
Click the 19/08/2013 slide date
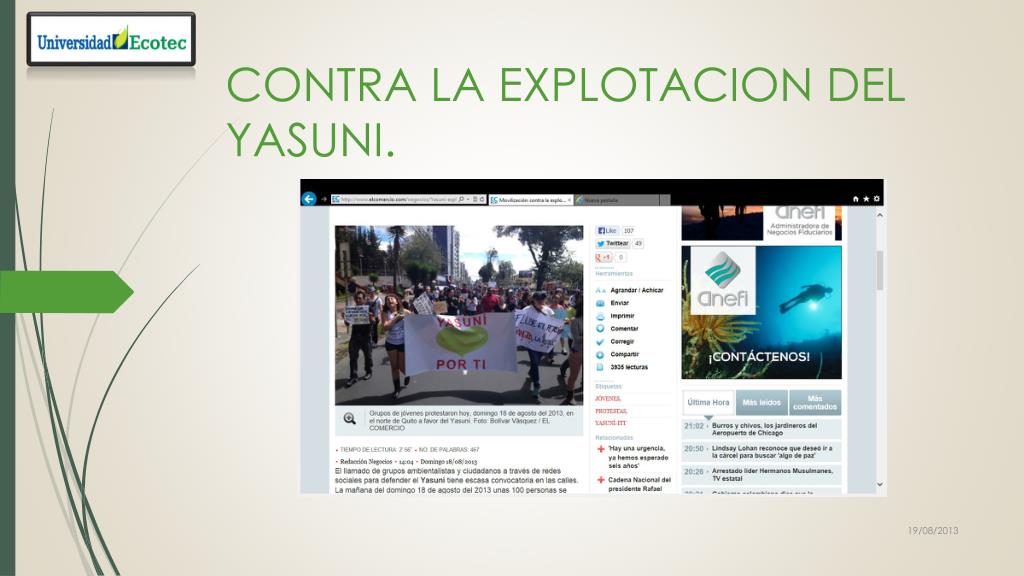[x=933, y=531]
